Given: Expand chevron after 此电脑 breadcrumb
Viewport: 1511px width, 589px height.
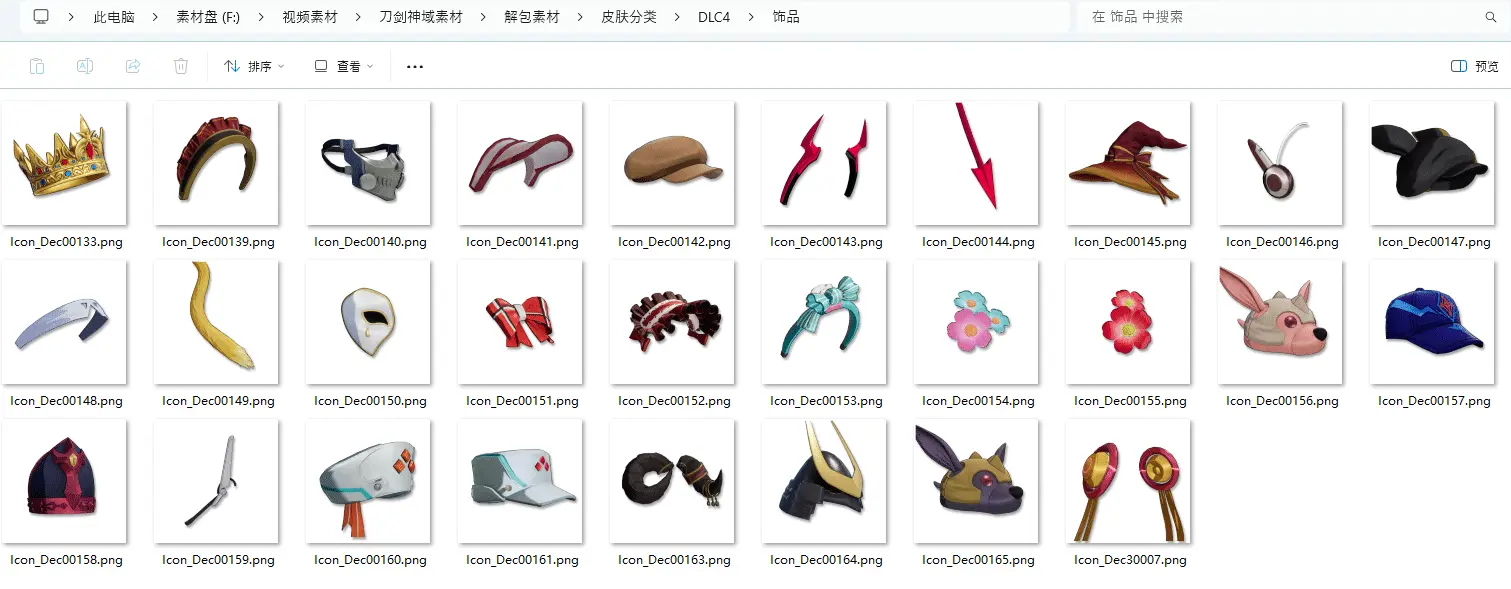Looking at the screenshot, I should (155, 17).
